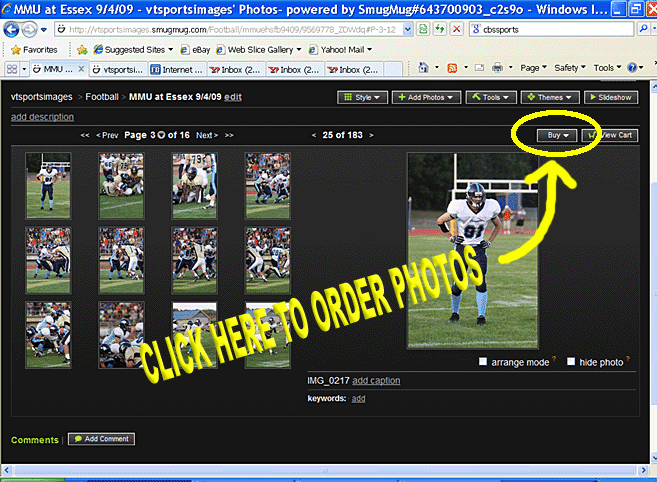Click the printer icon in command bar
The image size is (657, 482).
(x=497, y=68)
